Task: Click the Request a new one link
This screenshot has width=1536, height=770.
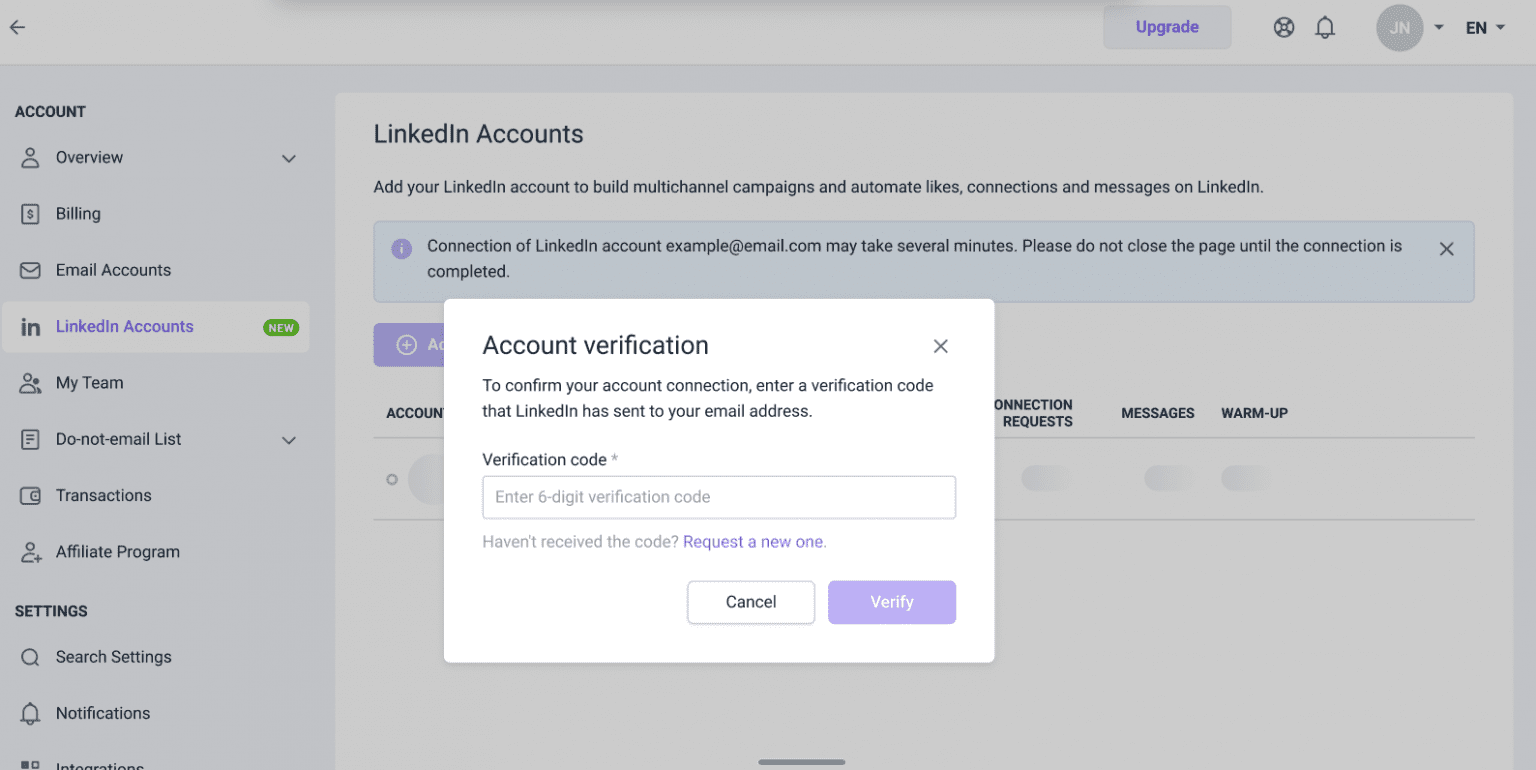Action: (x=753, y=541)
